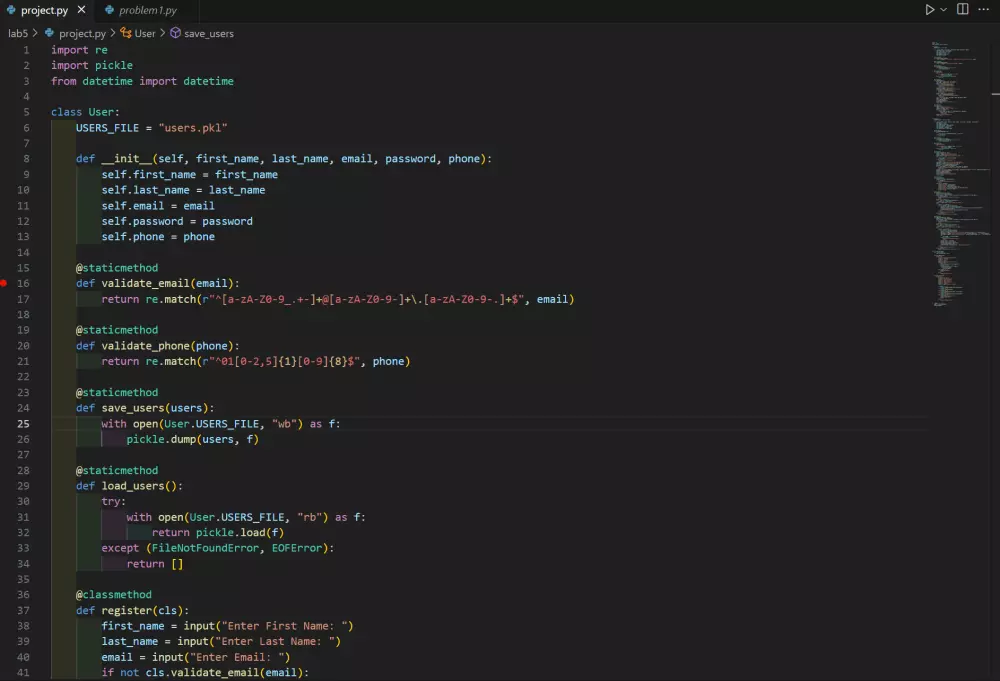The width and height of the screenshot is (1000, 681).
Task: Click "return []" on line 34
Action: 154,564
